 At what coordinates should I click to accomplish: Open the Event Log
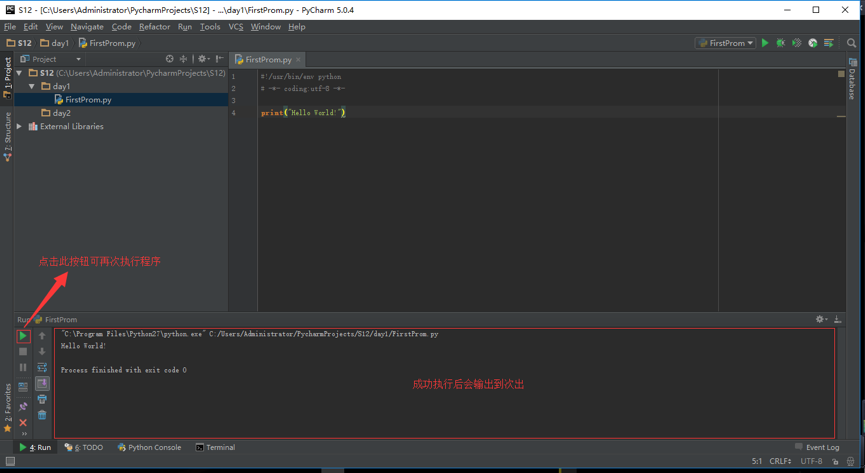[x=818, y=447]
